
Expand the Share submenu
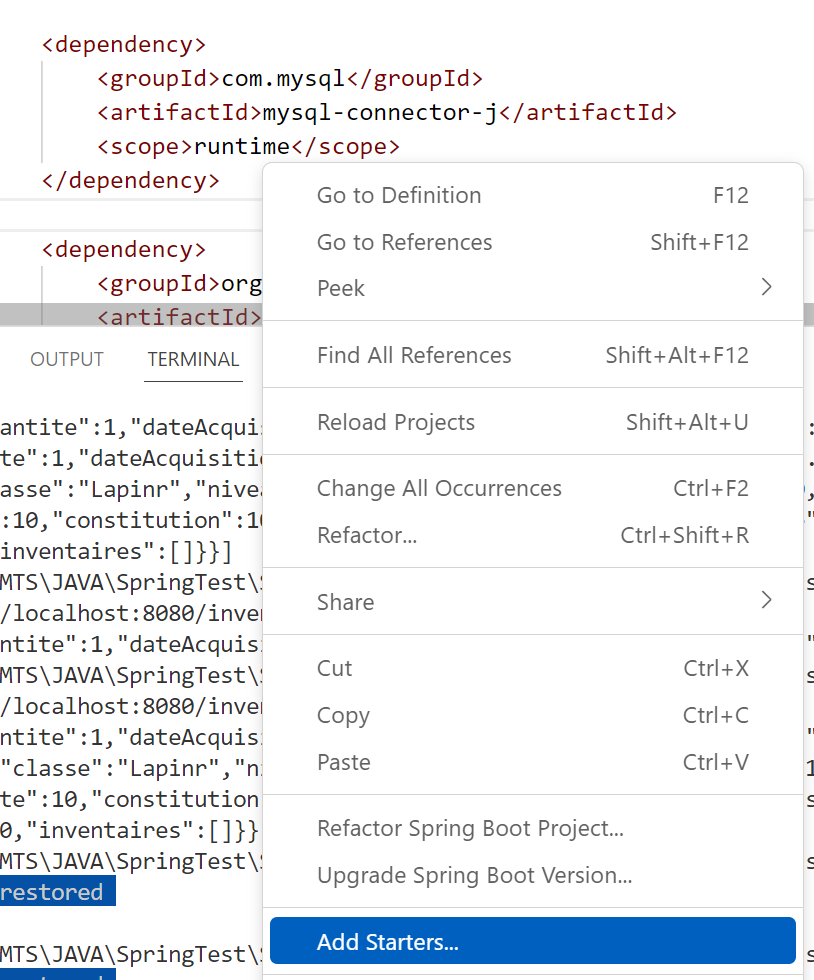click(x=532, y=602)
